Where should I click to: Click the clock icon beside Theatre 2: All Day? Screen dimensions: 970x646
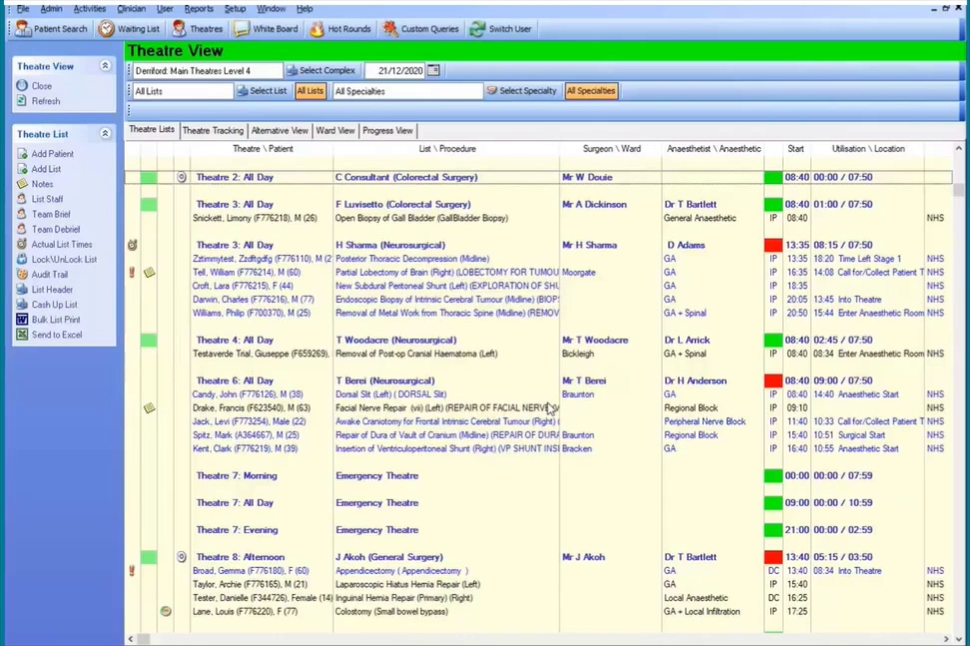click(181, 177)
